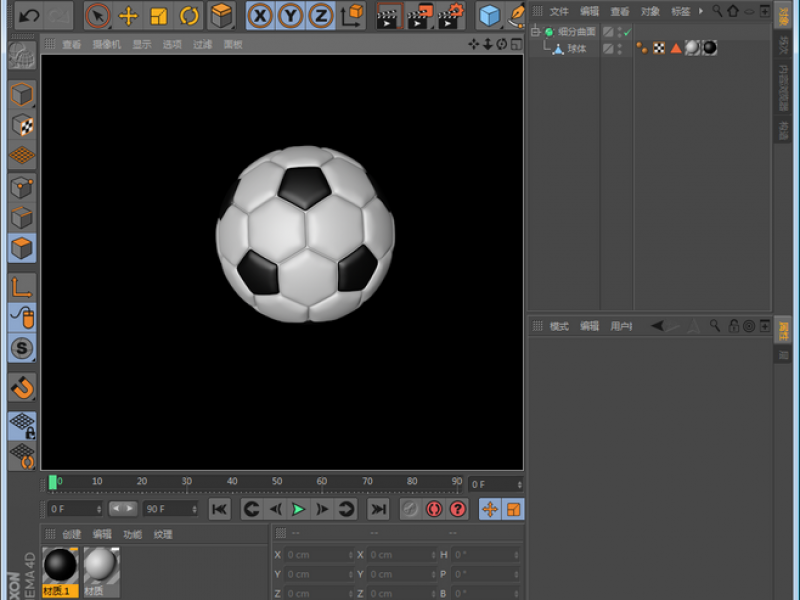
Task: Collapse the 细分曲面 tree node
Action: 536,32
